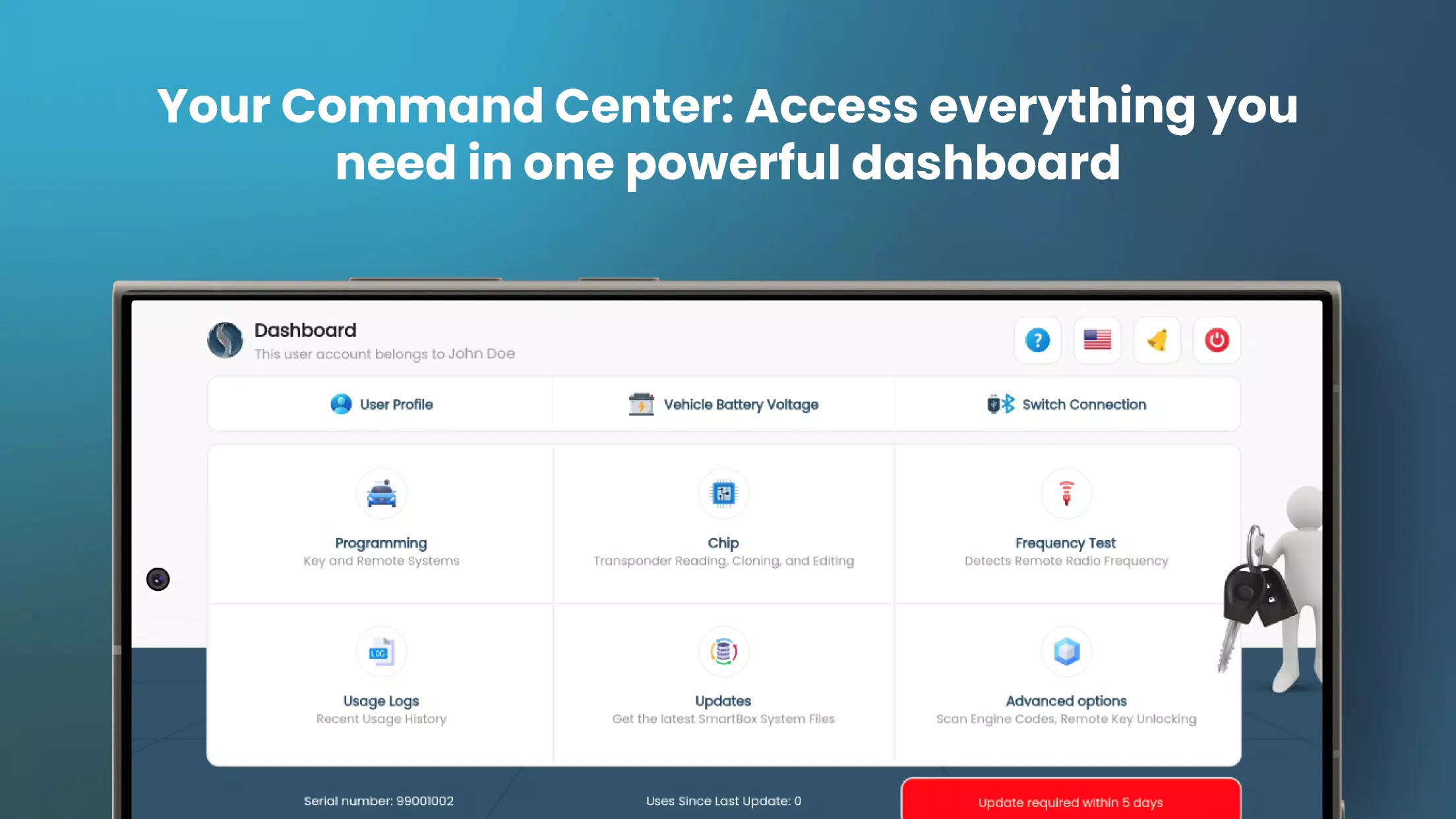Click the help question mark icon

click(x=1037, y=340)
